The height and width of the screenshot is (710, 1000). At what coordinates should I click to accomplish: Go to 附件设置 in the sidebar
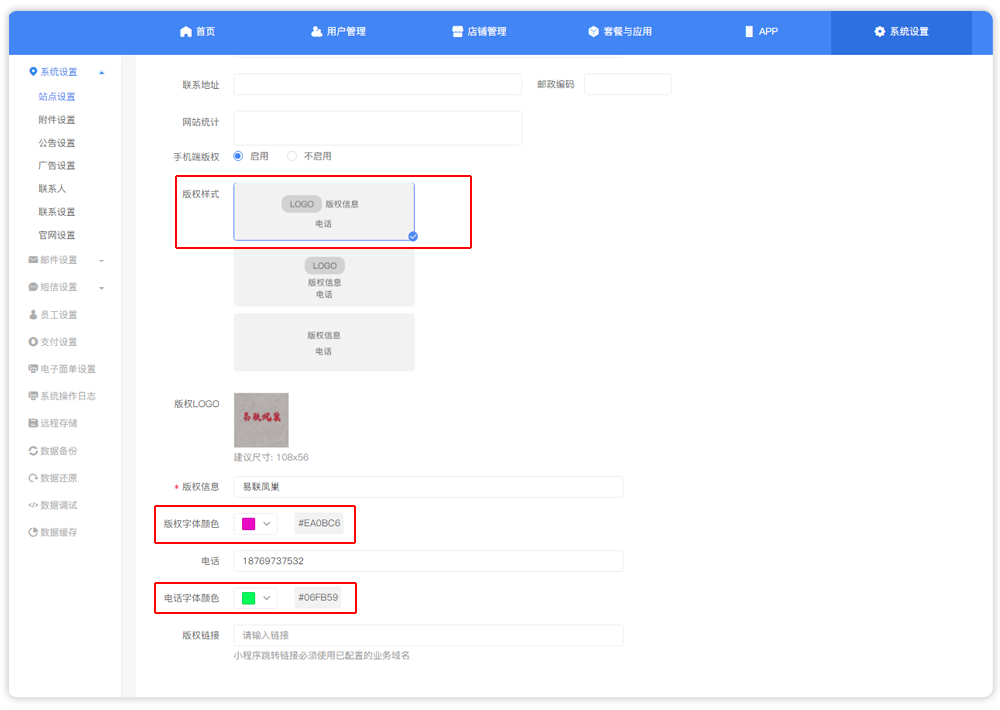pos(57,120)
